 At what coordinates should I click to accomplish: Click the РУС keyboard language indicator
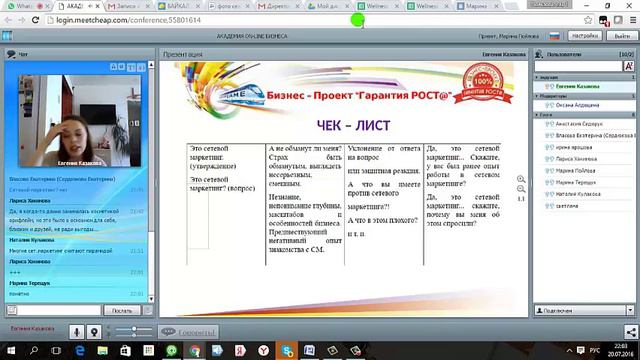click(x=595, y=351)
